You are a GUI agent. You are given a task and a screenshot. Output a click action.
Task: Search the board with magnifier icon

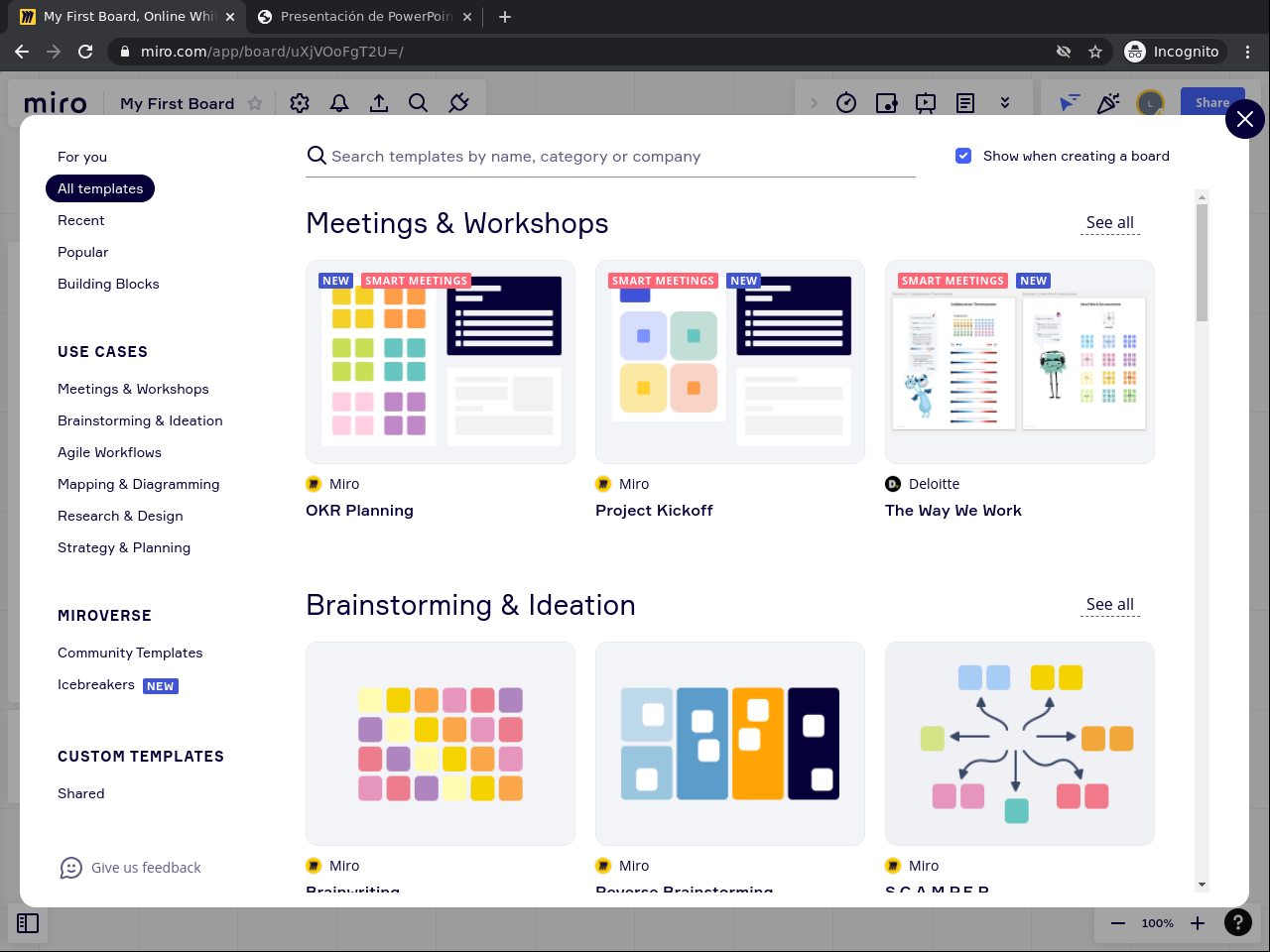tap(419, 103)
